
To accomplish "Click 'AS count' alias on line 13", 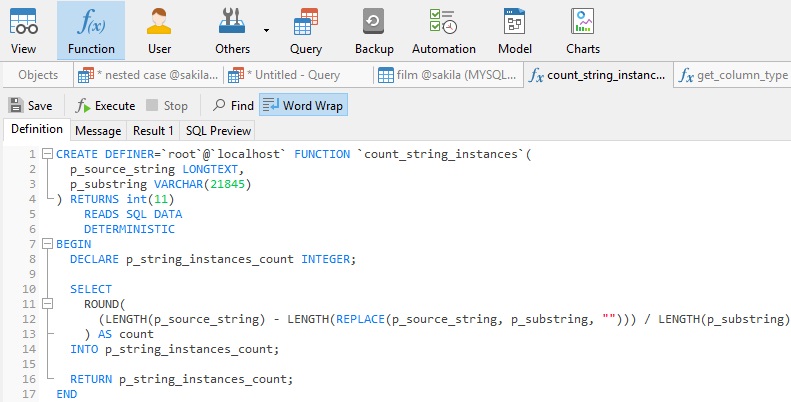I will click(126, 334).
